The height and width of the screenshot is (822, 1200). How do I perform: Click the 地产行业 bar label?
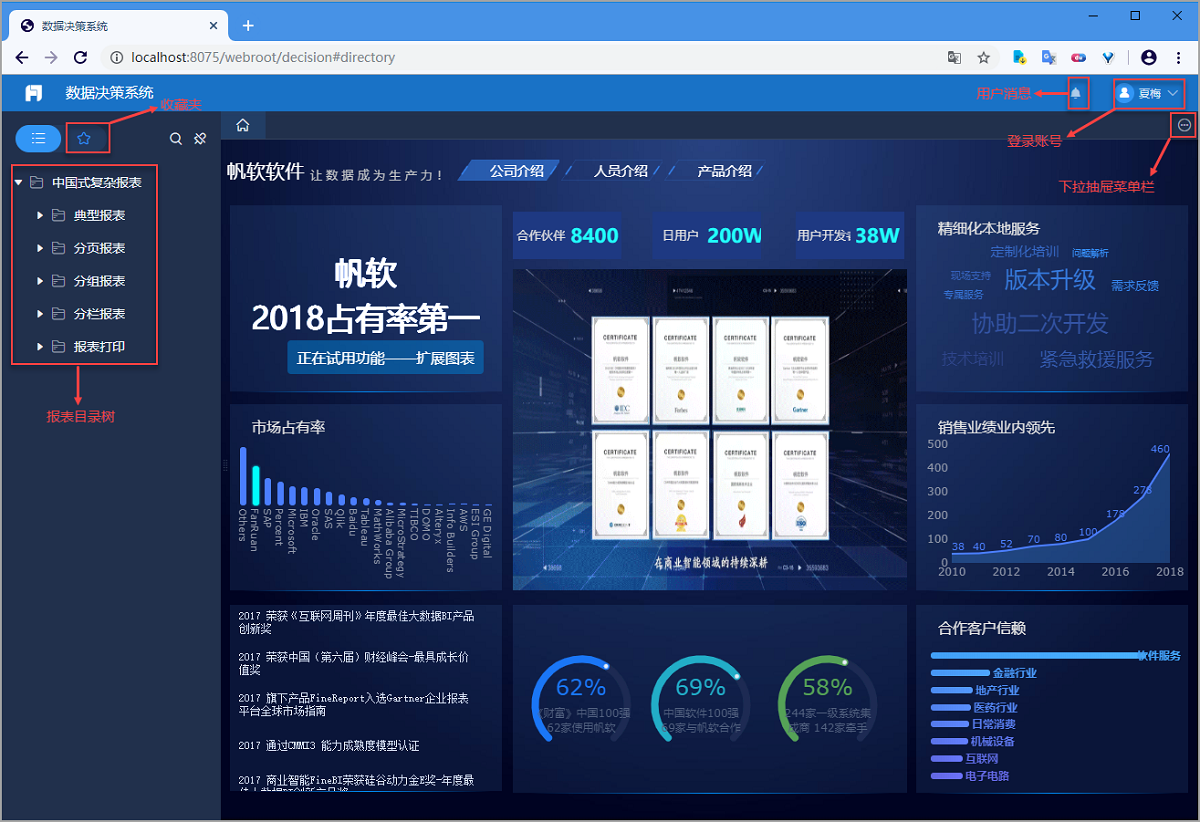[x=997, y=691]
